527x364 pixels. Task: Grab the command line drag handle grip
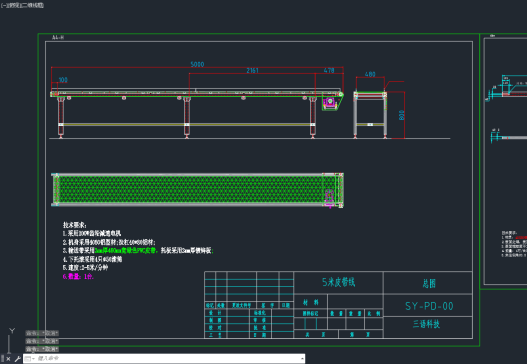pyautogui.click(x=3, y=359)
